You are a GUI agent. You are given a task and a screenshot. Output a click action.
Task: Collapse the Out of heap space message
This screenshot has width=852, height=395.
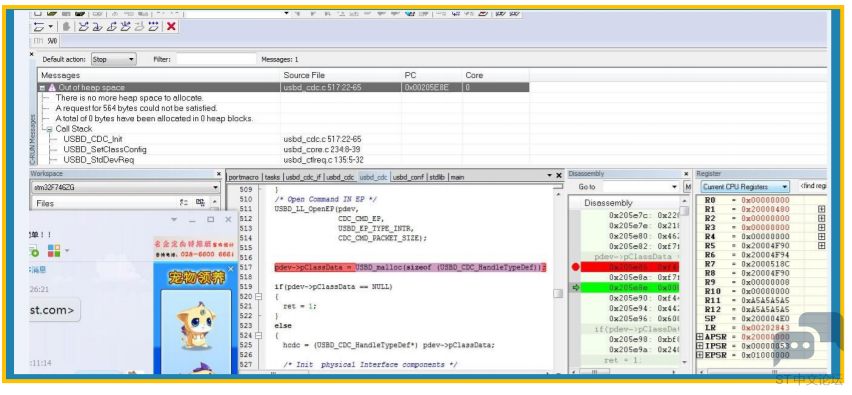pos(43,87)
